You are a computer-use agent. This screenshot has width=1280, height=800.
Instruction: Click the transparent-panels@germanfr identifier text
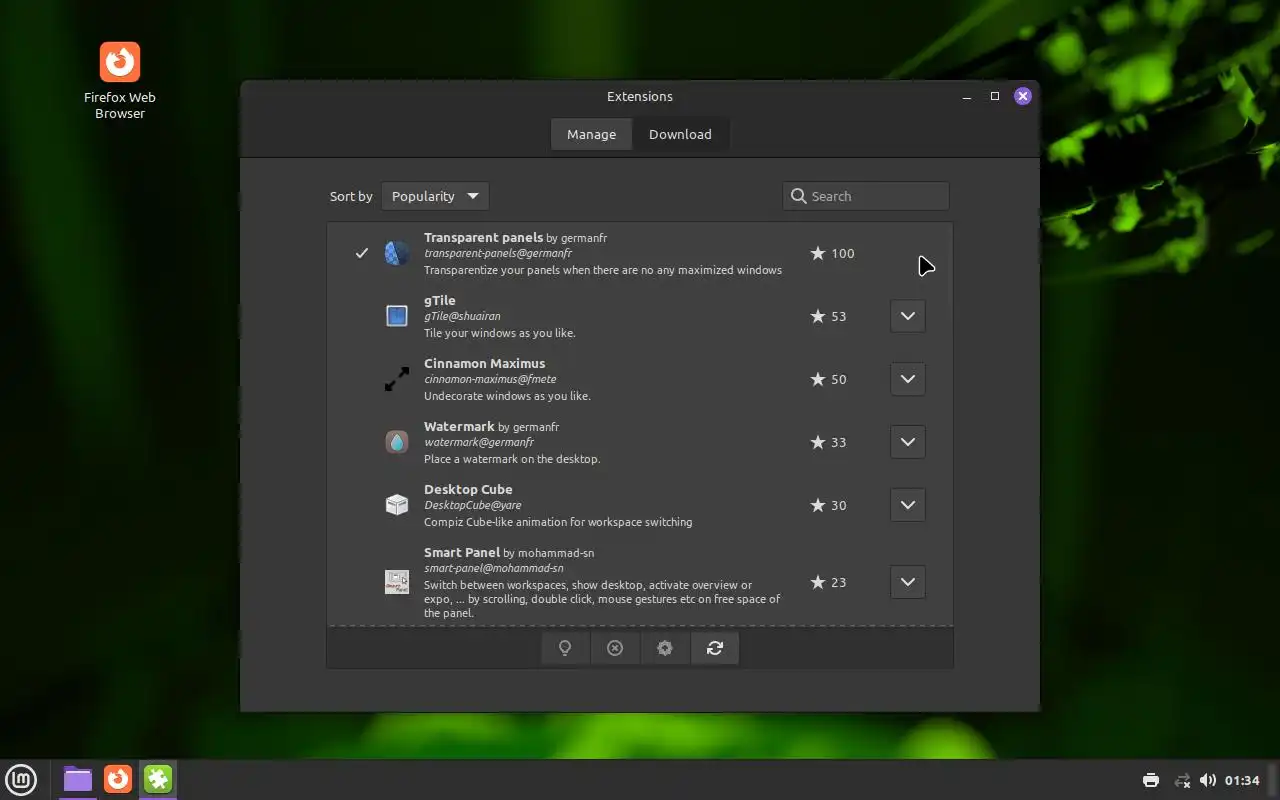tap(498, 254)
